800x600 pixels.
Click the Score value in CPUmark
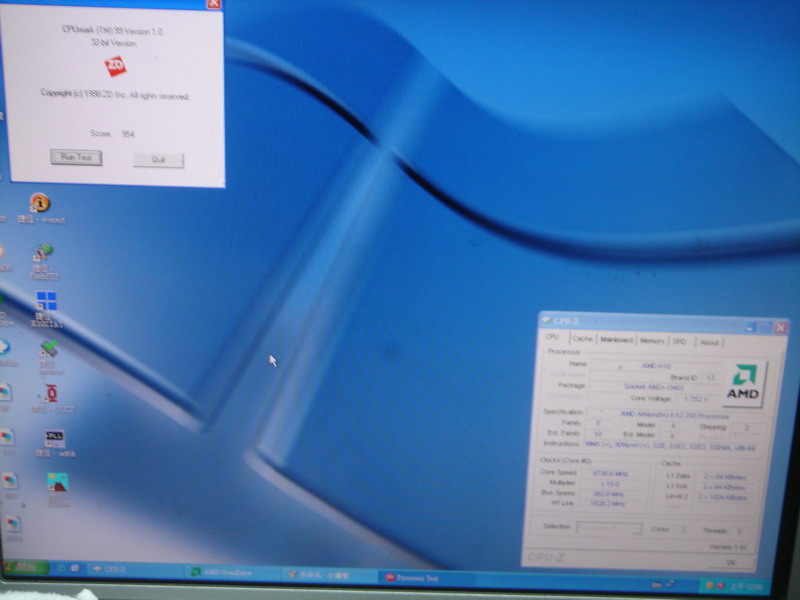coord(128,134)
